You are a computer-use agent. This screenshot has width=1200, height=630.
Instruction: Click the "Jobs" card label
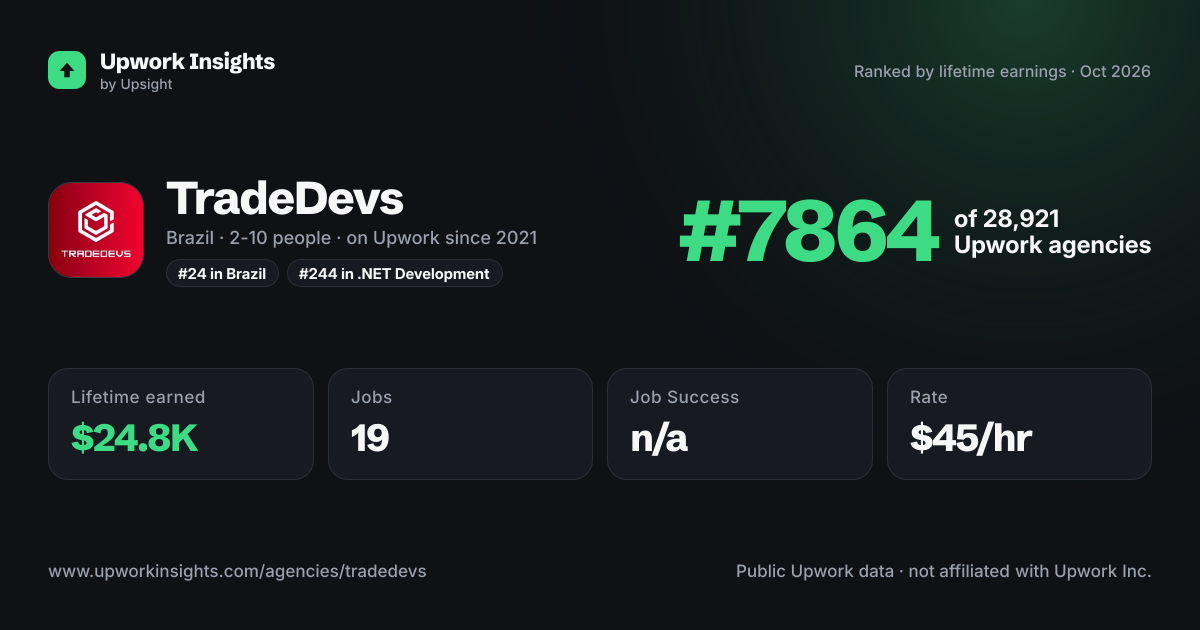coord(371,397)
